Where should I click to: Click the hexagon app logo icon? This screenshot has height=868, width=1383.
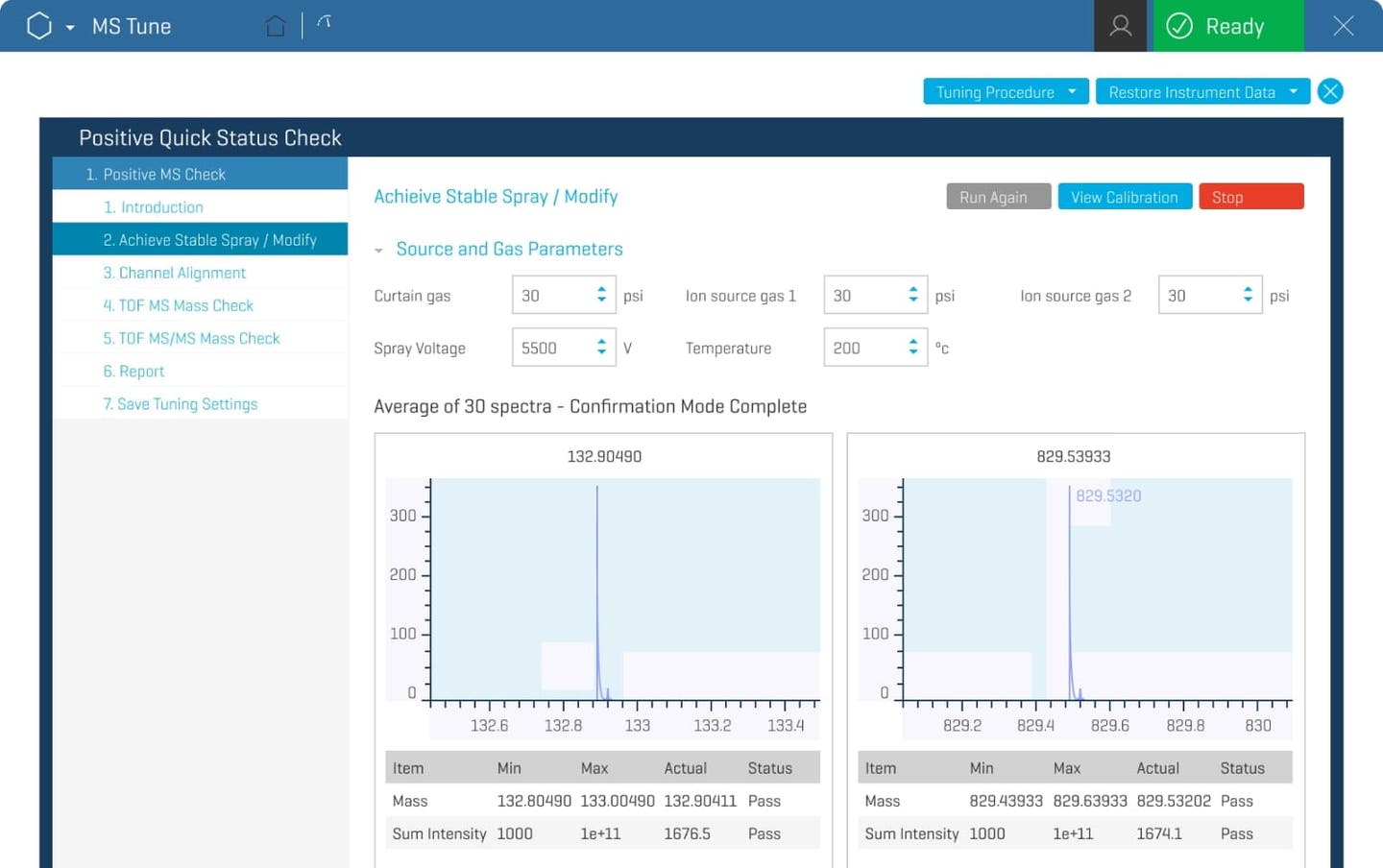[36, 26]
